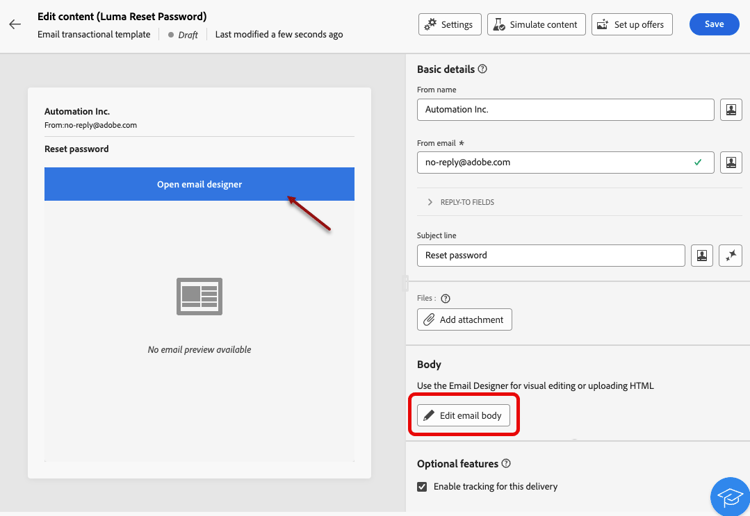Screen dimensions: 750x516
Task: Click the Basic details help icon
Action: tap(483, 69)
